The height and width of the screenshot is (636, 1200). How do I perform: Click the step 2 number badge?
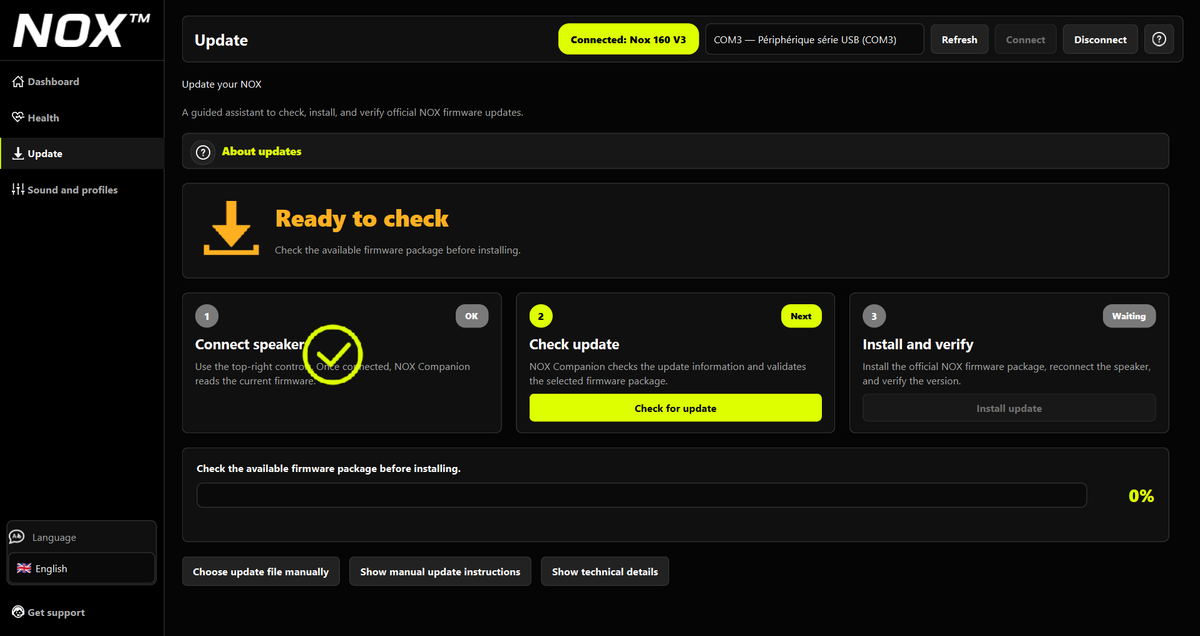point(541,316)
